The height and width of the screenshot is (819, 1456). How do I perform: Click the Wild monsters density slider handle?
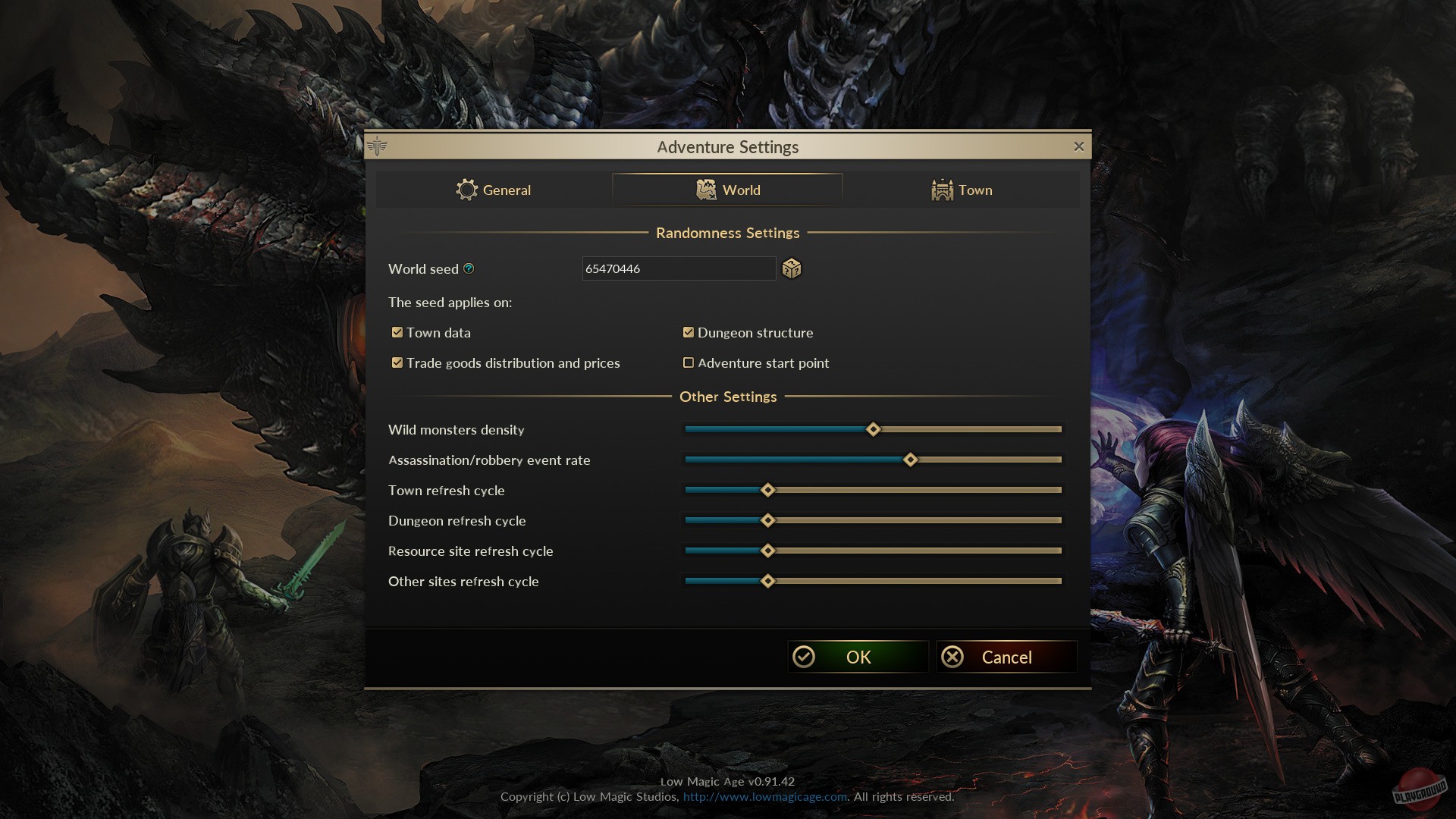[873, 429]
